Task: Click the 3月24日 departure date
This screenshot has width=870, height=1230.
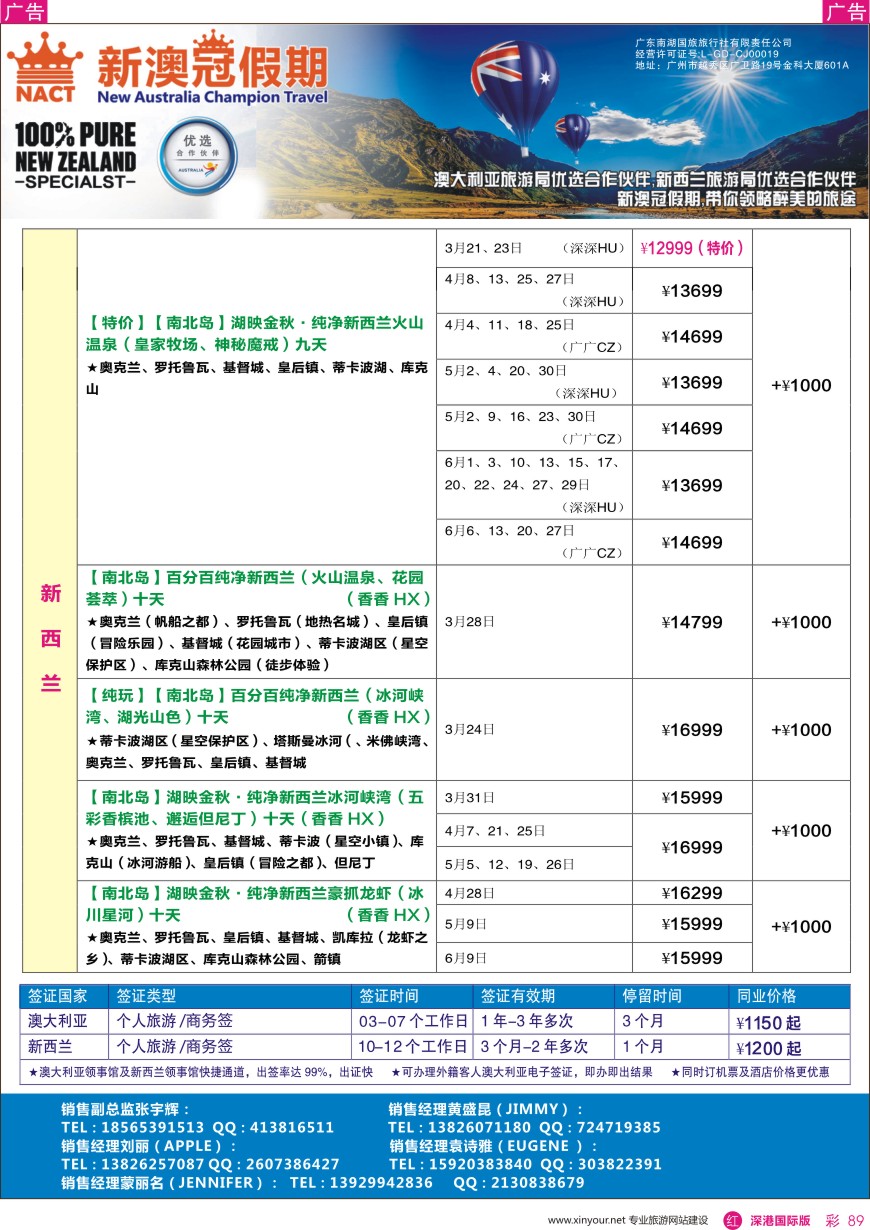Action: point(470,729)
